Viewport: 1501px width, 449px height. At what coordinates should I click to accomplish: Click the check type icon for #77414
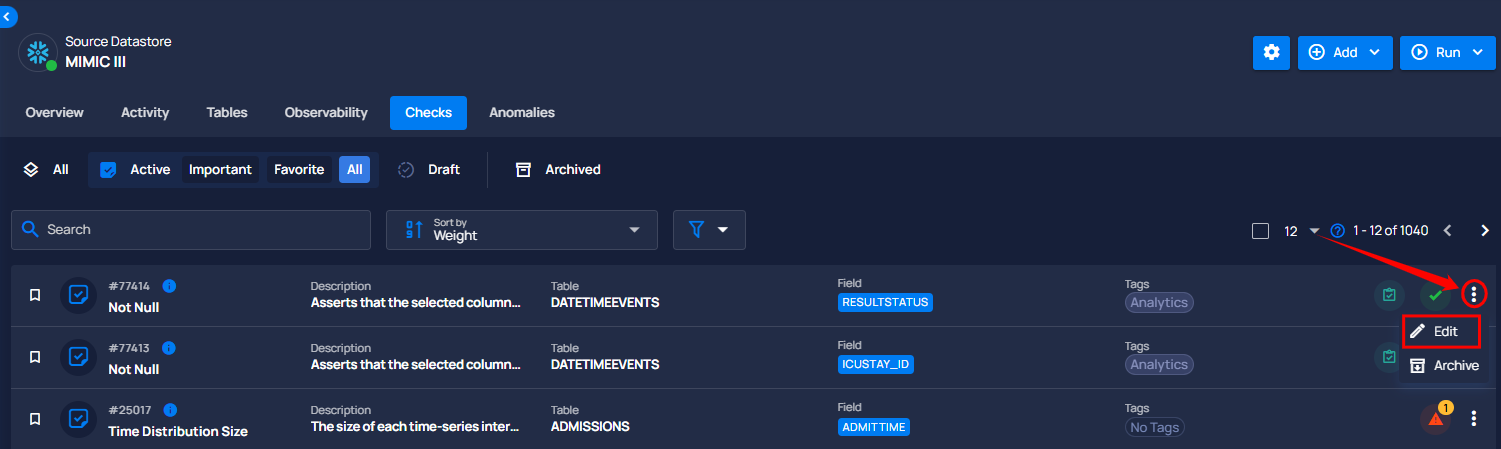point(78,296)
